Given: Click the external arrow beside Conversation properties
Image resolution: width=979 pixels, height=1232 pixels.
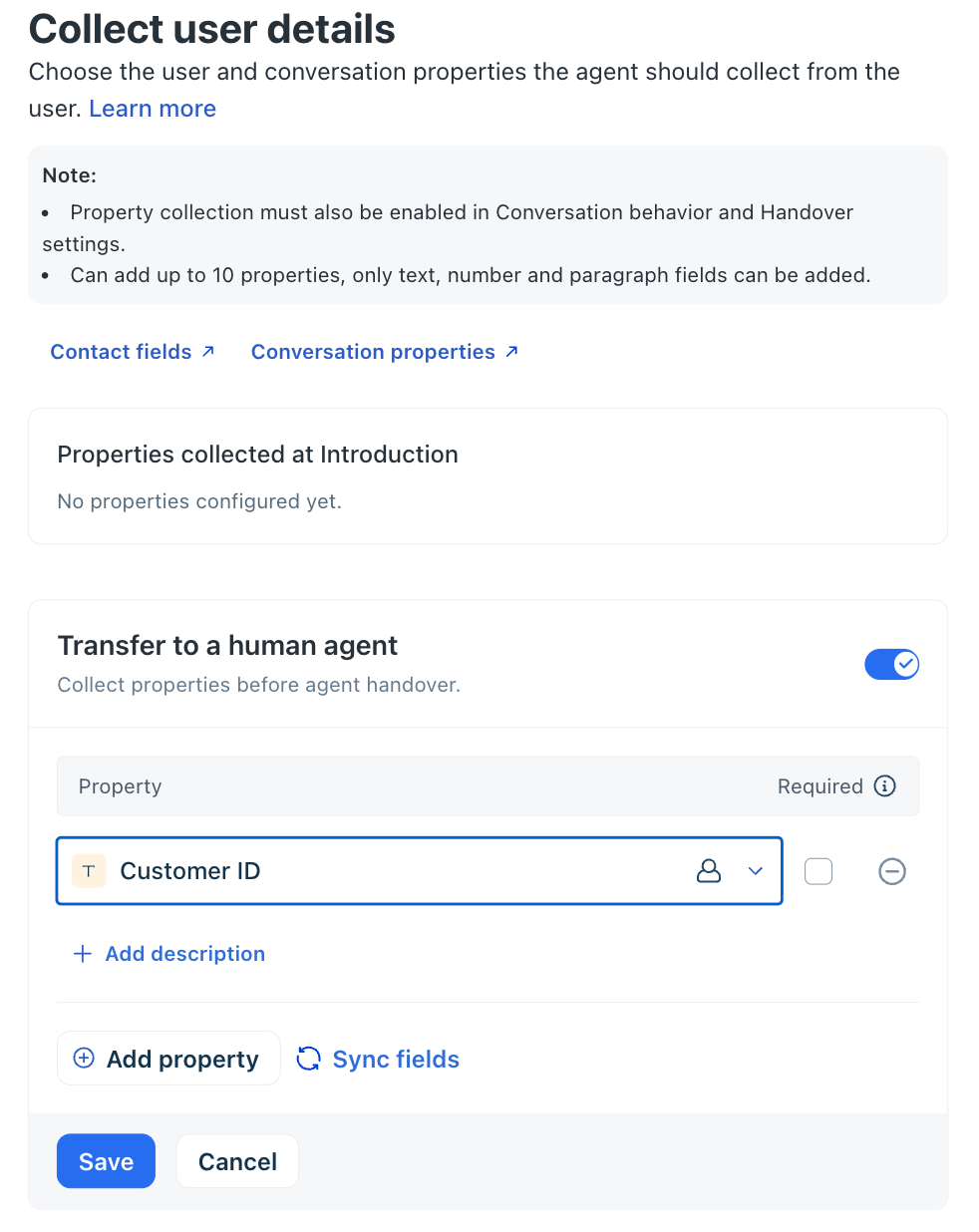Looking at the screenshot, I should (x=511, y=351).
